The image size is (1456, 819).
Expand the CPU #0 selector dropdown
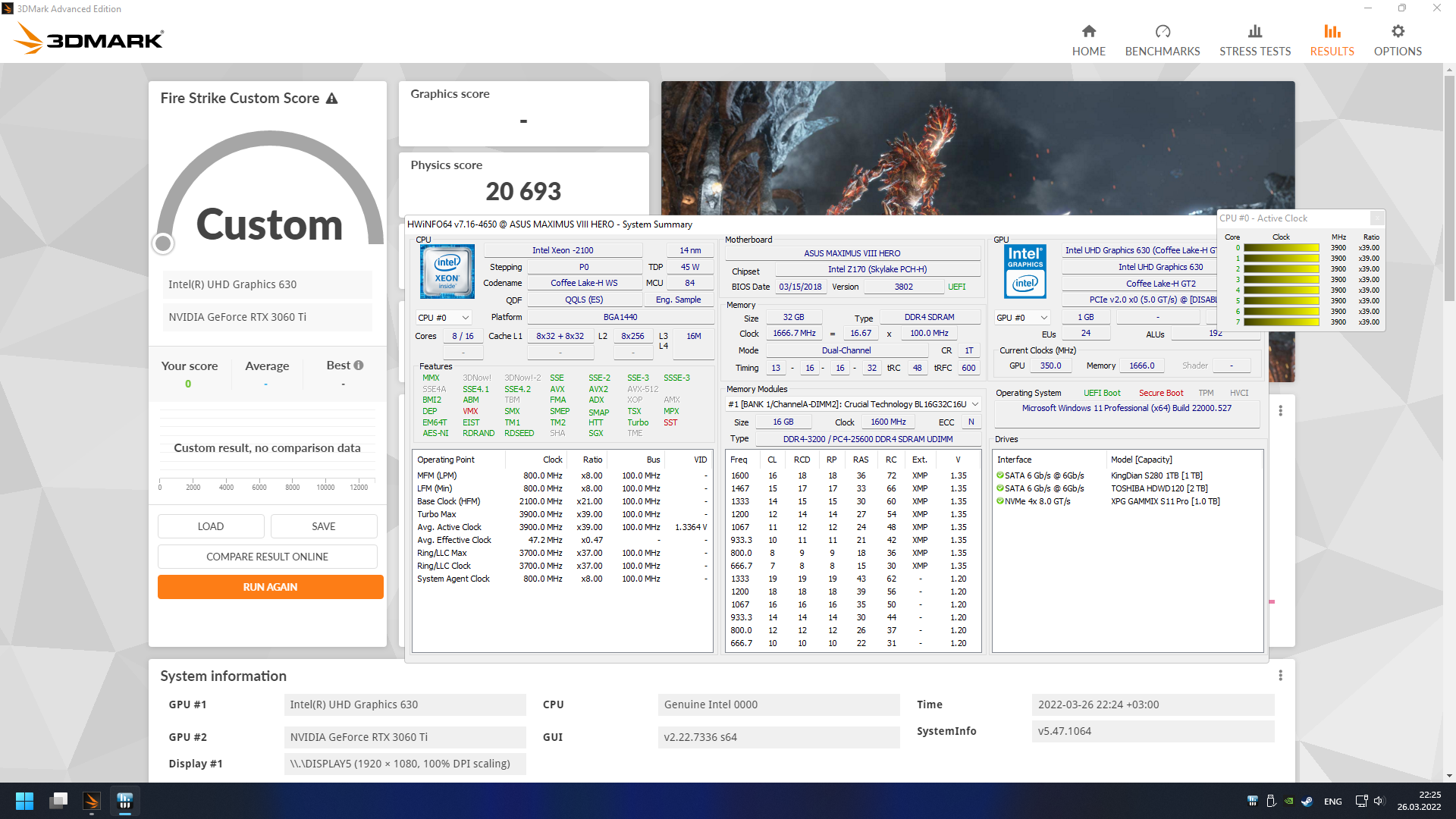[x=465, y=318]
